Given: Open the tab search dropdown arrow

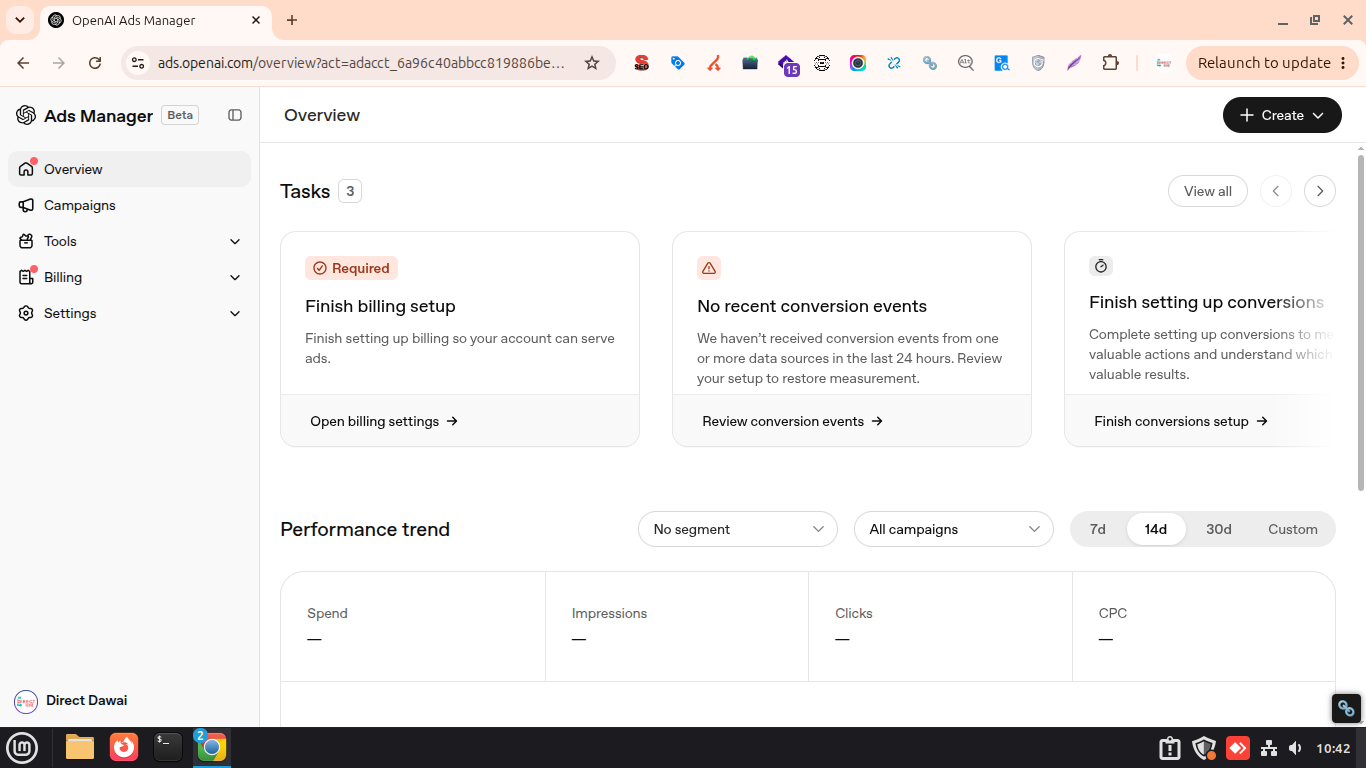Looking at the screenshot, I should point(20,20).
